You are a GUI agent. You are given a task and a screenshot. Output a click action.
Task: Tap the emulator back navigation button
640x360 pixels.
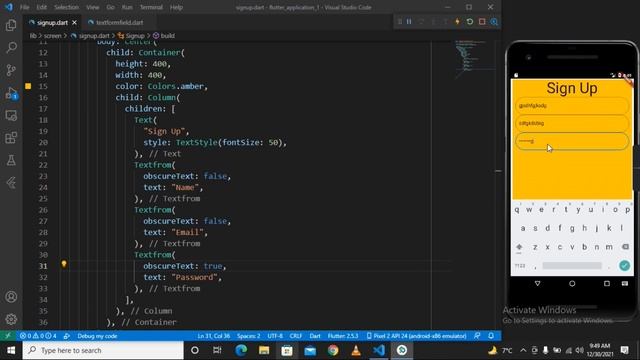pyautogui.click(x=537, y=283)
